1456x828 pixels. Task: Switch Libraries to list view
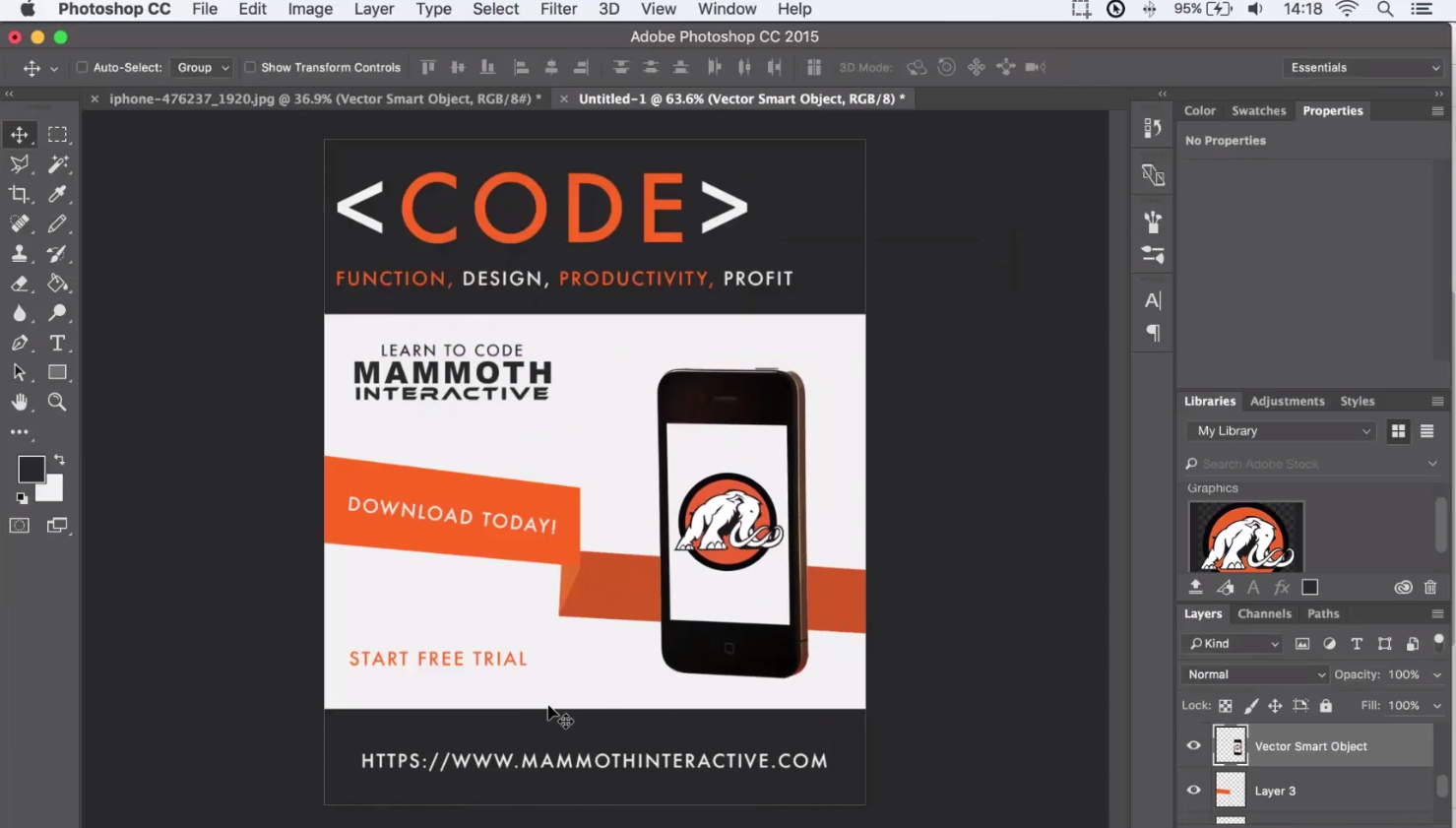pyautogui.click(x=1426, y=431)
